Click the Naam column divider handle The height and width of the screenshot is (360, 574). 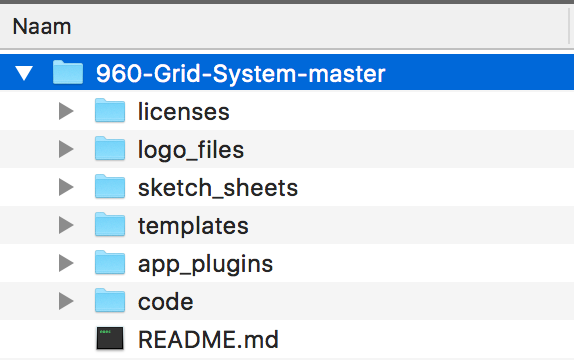[x=570, y=26]
